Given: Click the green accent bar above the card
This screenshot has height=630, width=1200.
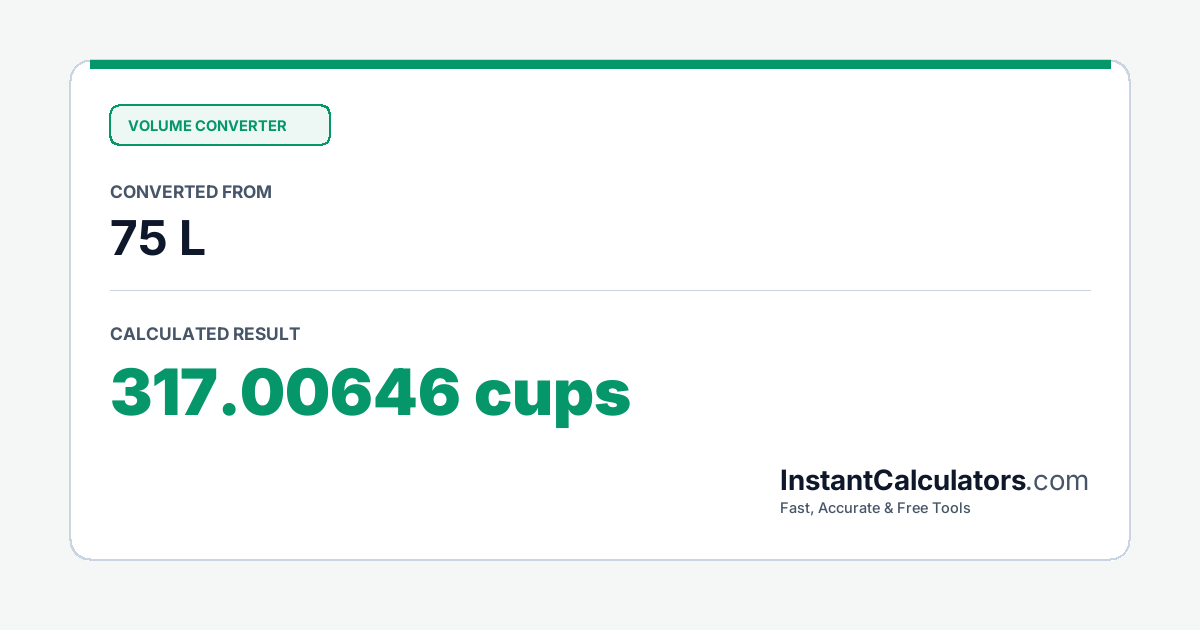Looking at the screenshot, I should point(600,64).
